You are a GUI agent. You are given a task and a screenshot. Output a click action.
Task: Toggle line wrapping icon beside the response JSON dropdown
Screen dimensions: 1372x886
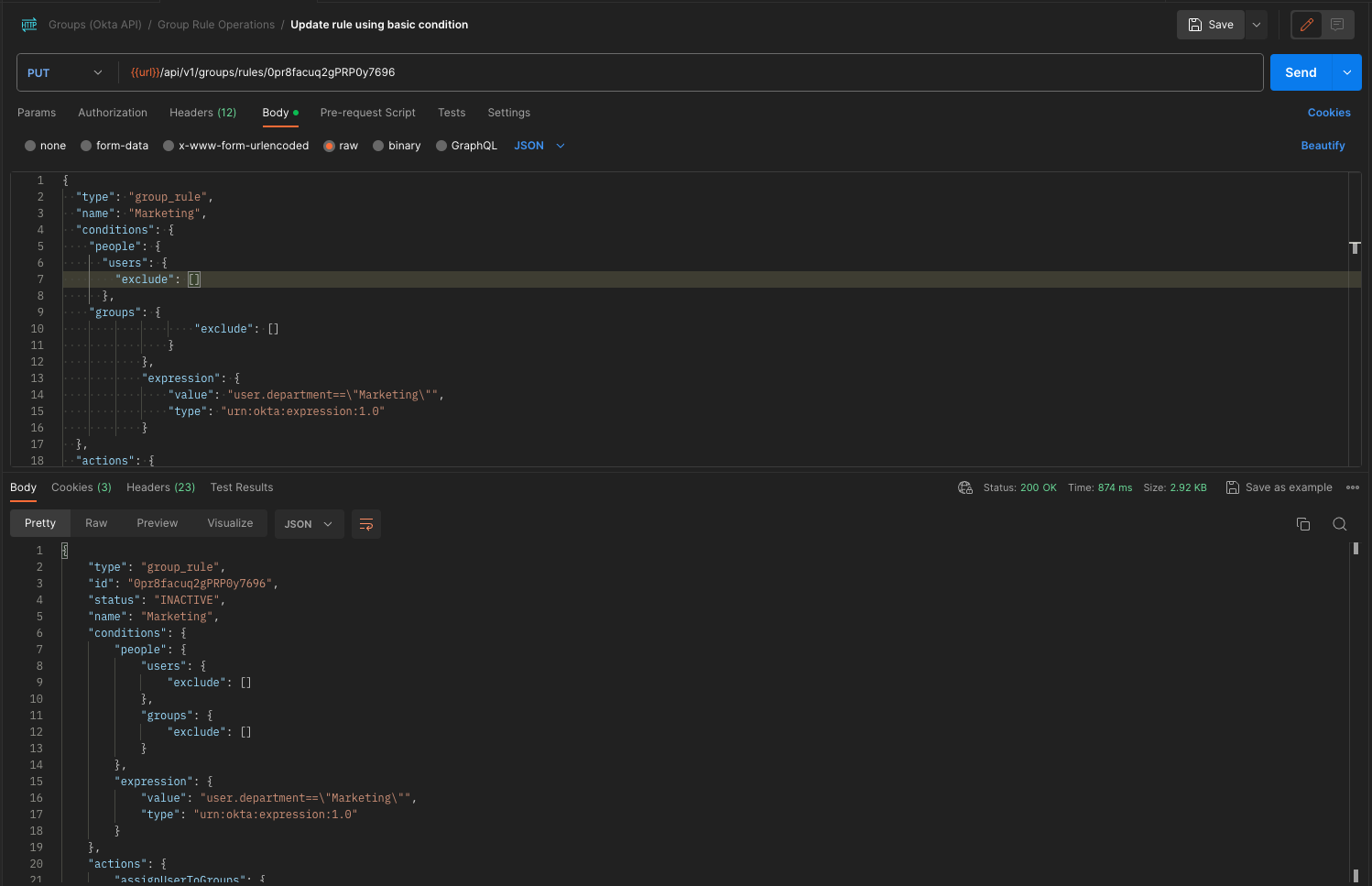tap(366, 524)
